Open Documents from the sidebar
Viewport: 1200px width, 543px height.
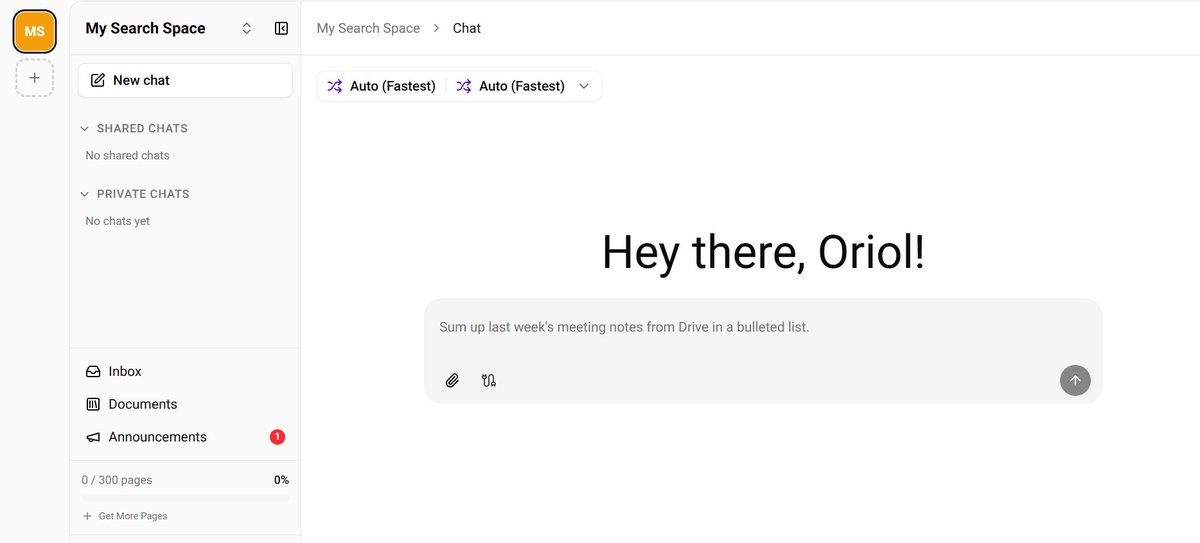185,404
